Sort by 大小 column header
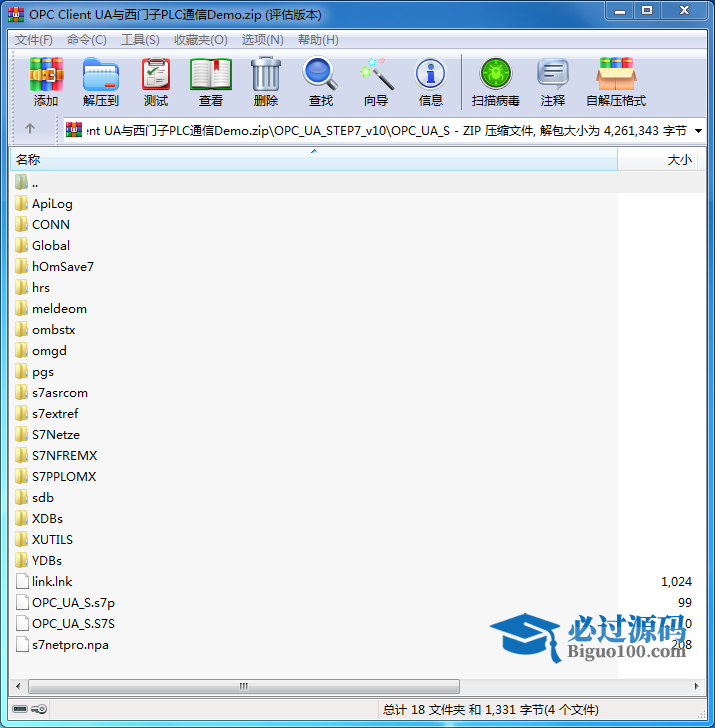This screenshot has width=715, height=728. click(660, 160)
